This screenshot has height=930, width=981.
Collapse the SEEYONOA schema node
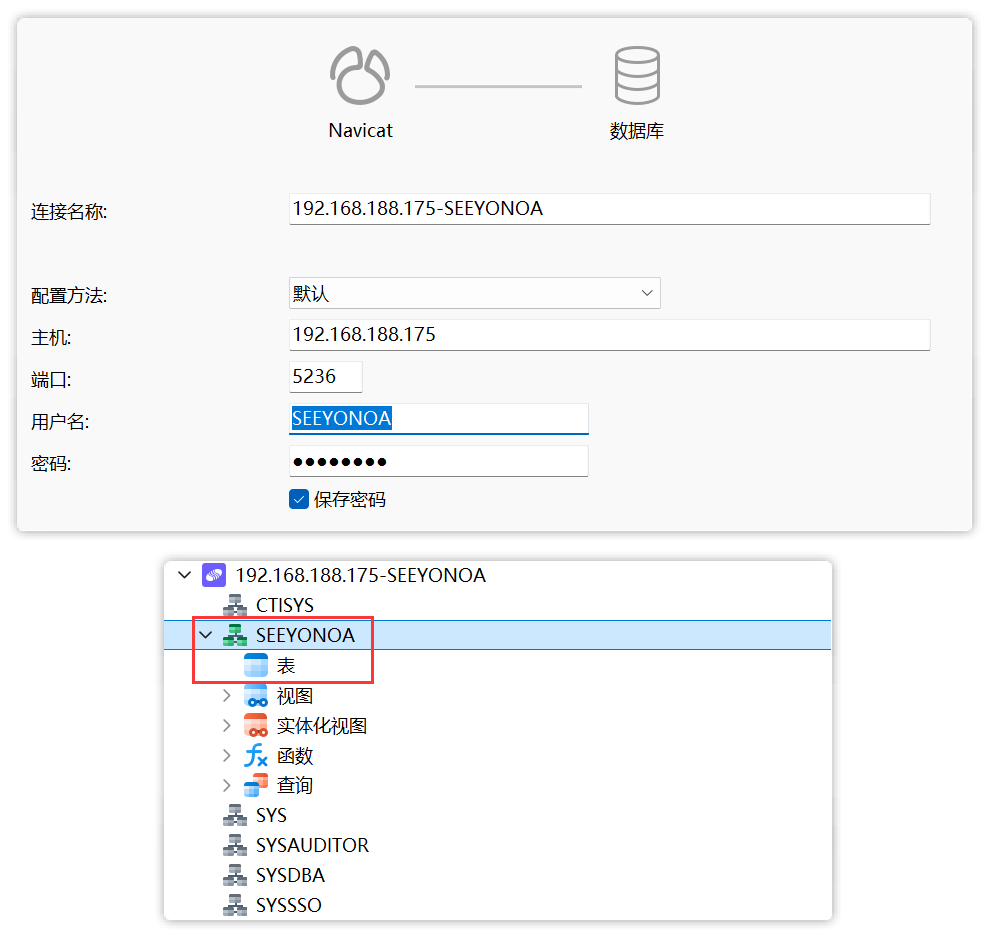[206, 635]
